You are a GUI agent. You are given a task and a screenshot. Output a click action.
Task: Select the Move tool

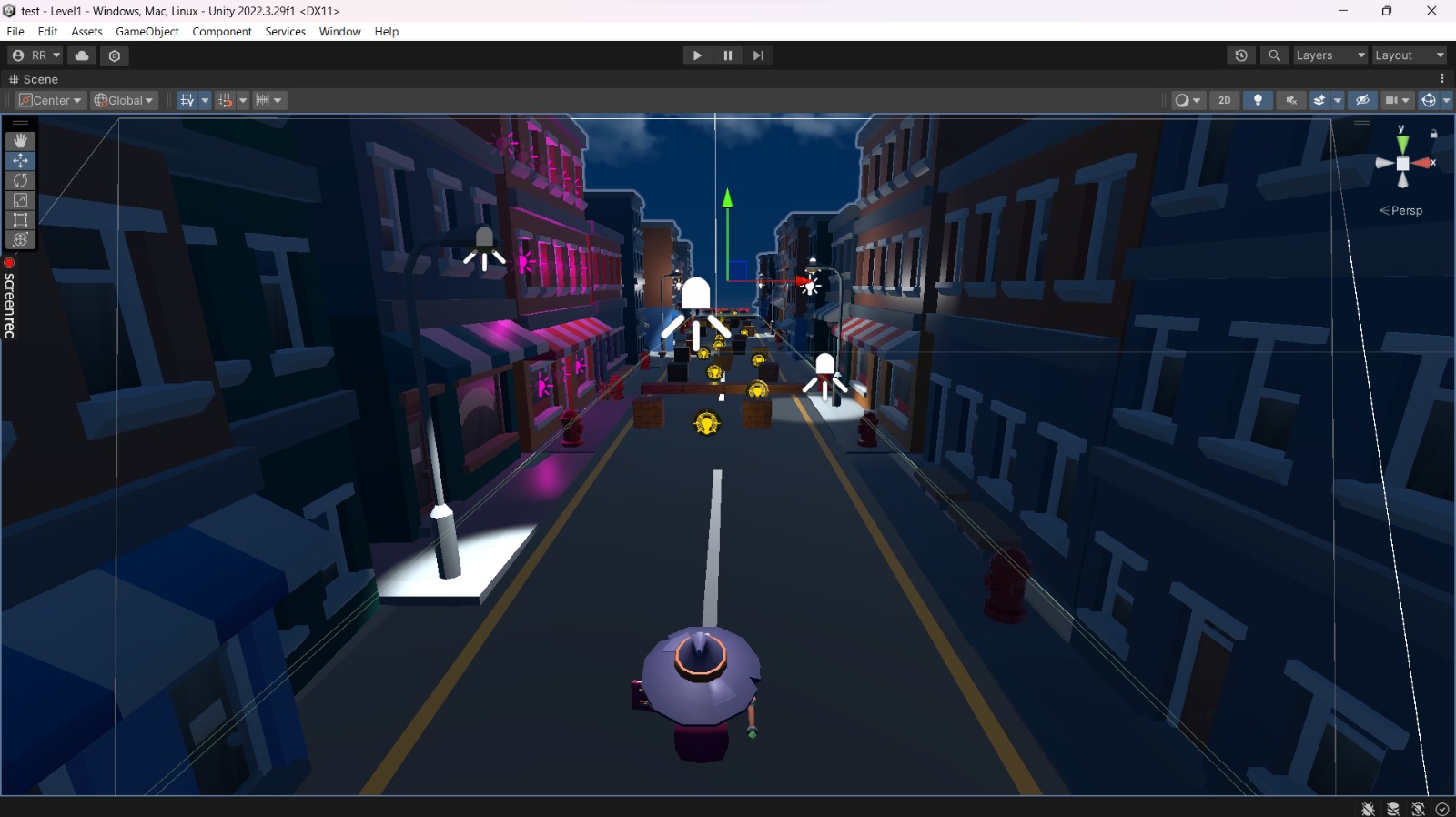click(20, 161)
